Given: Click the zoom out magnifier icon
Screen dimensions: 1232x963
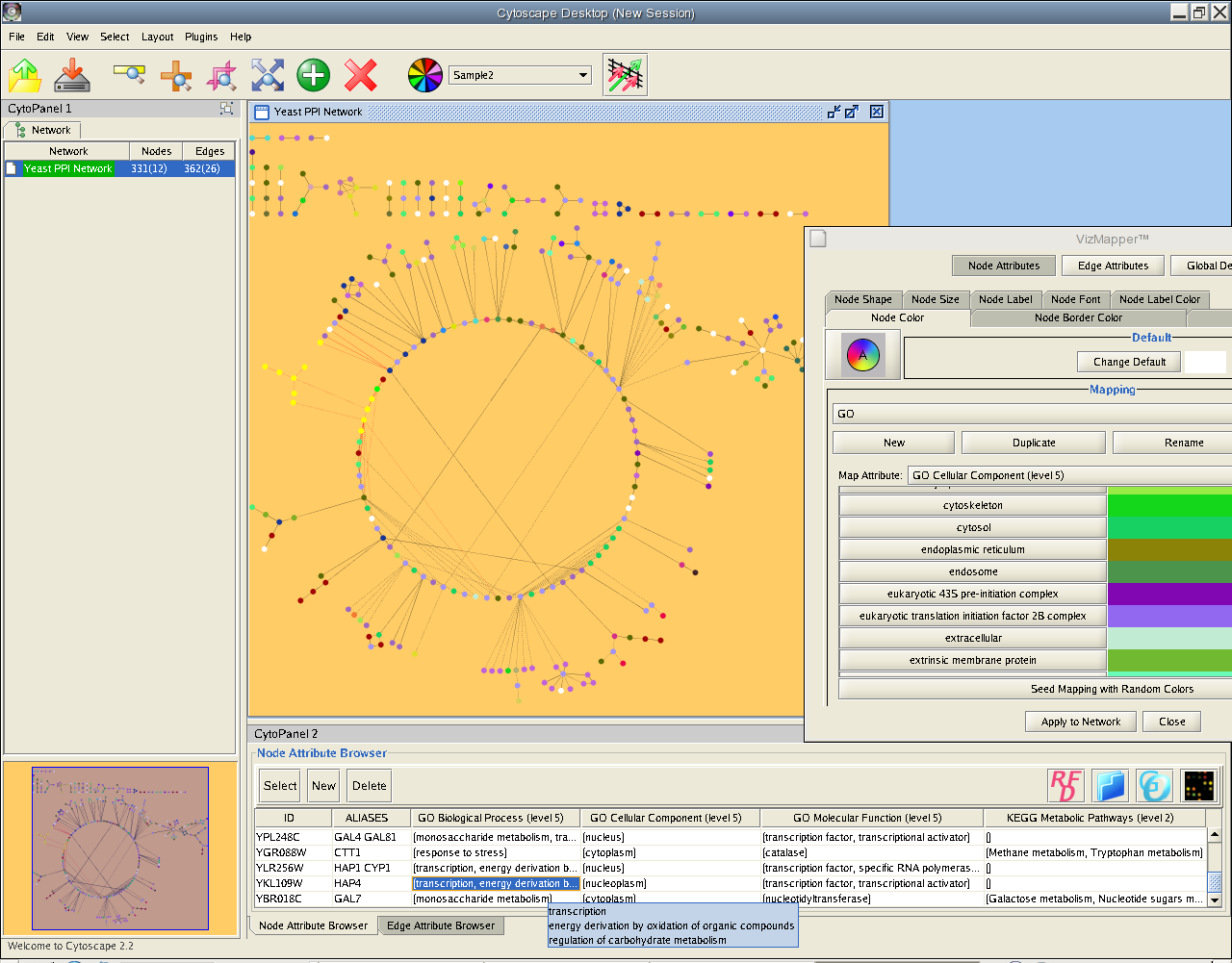Looking at the screenshot, I should click(128, 75).
